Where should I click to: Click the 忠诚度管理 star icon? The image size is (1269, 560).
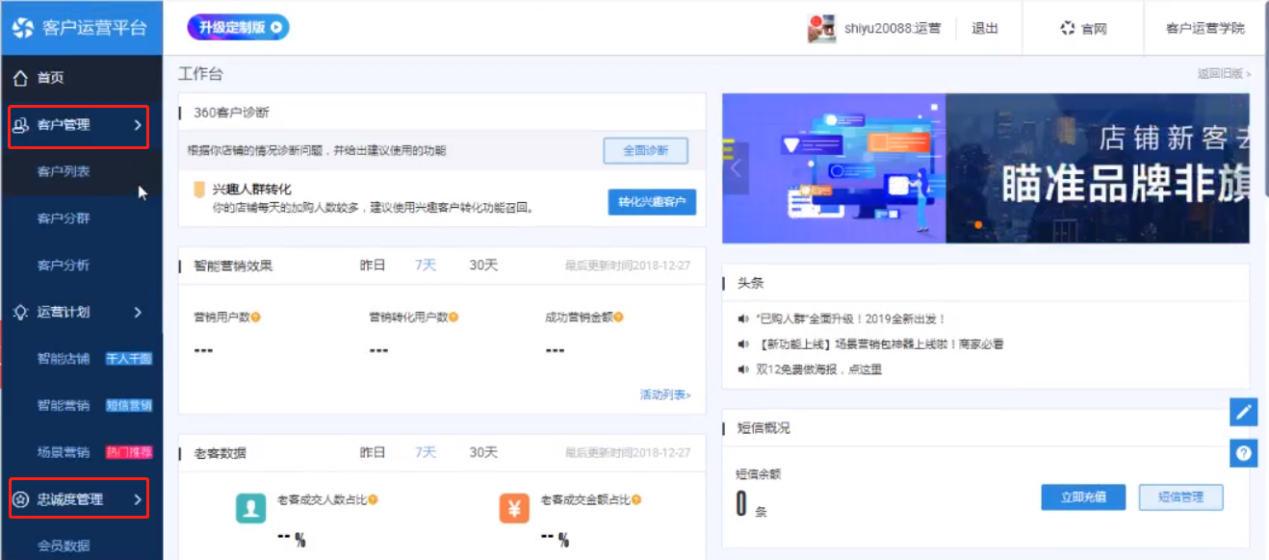click(x=20, y=499)
